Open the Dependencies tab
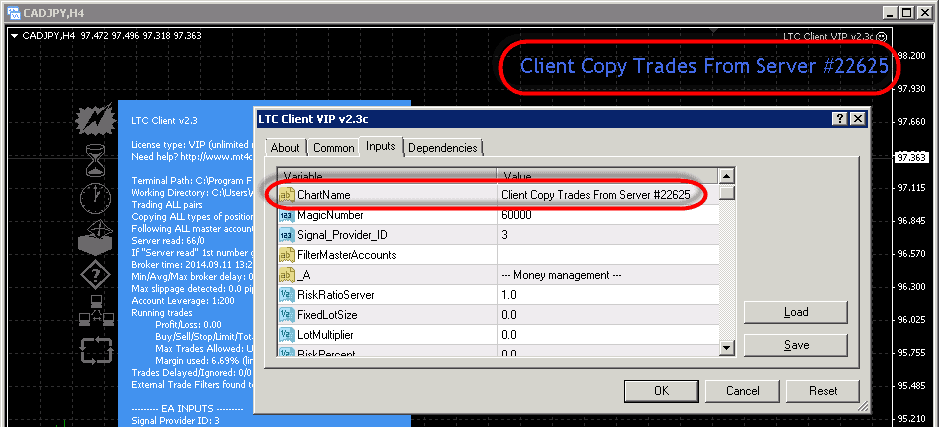Viewport: 939px width, 427px height. pos(443,148)
